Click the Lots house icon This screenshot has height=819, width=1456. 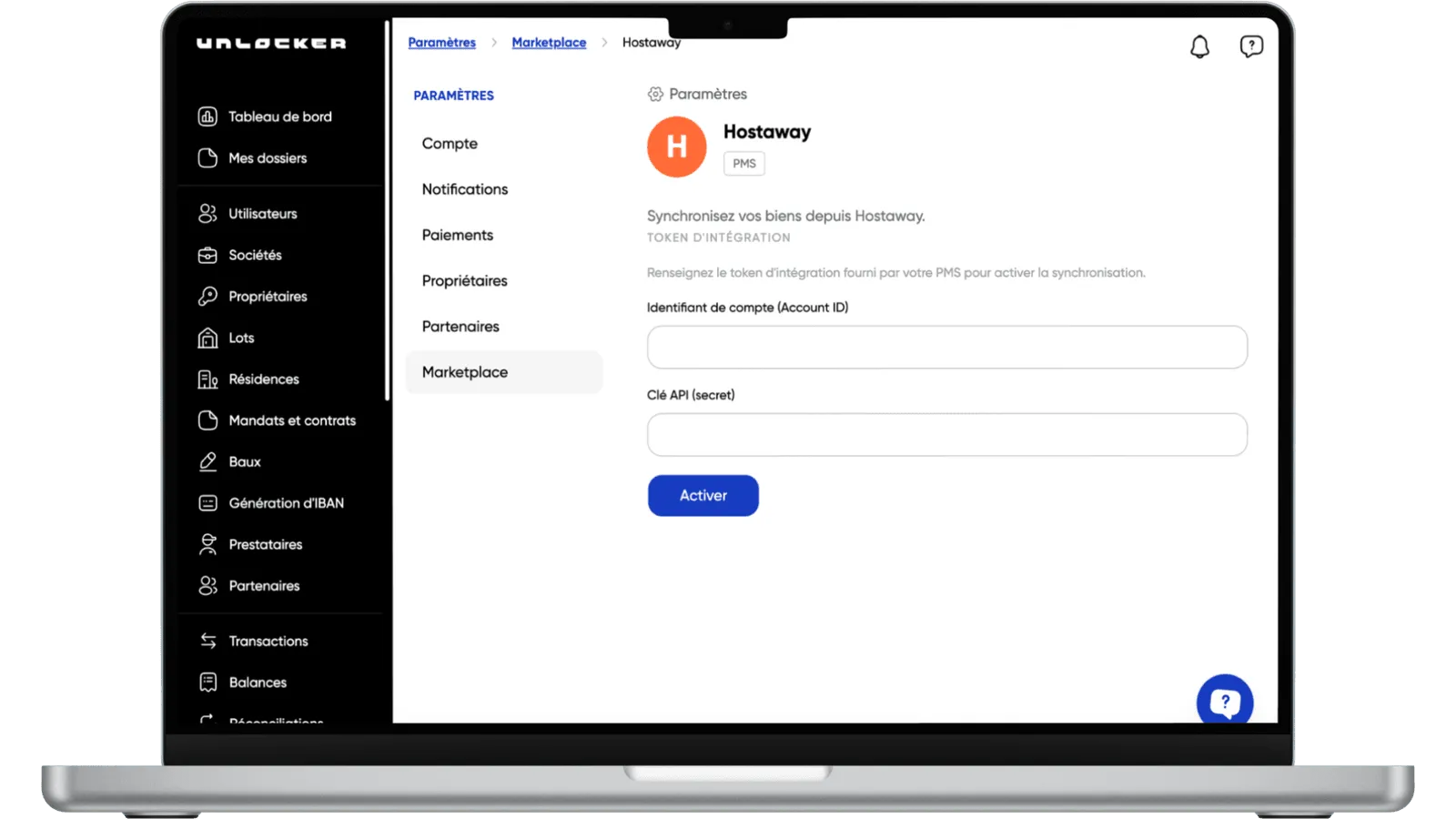[x=207, y=338]
